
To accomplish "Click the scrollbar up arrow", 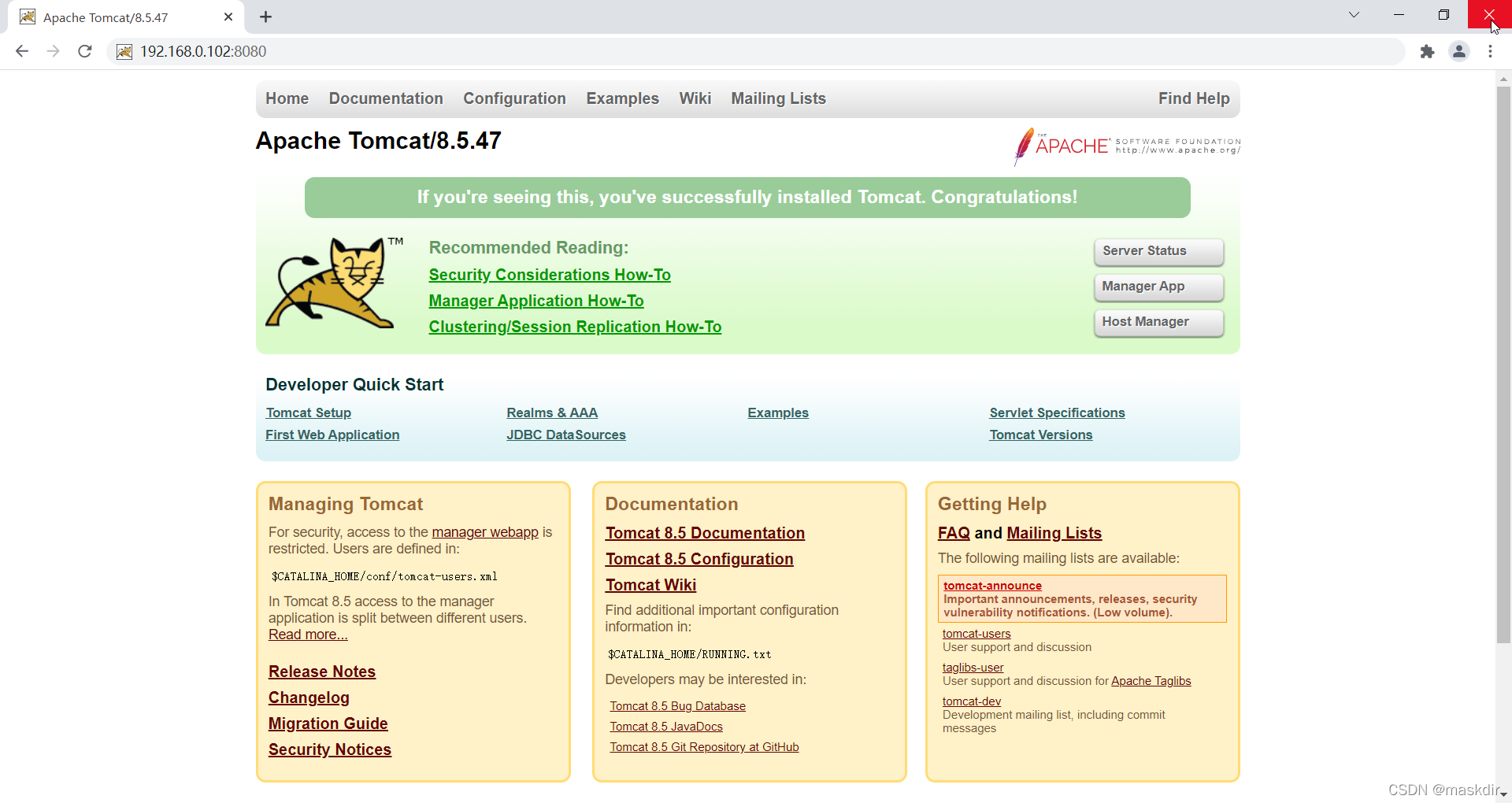I will 1503,79.
